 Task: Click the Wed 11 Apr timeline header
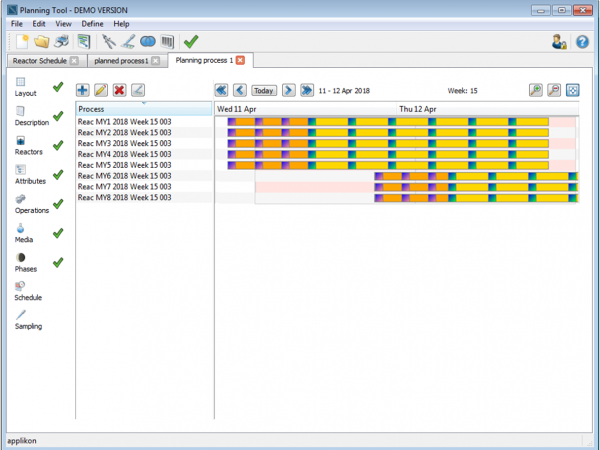pyautogui.click(x=306, y=109)
